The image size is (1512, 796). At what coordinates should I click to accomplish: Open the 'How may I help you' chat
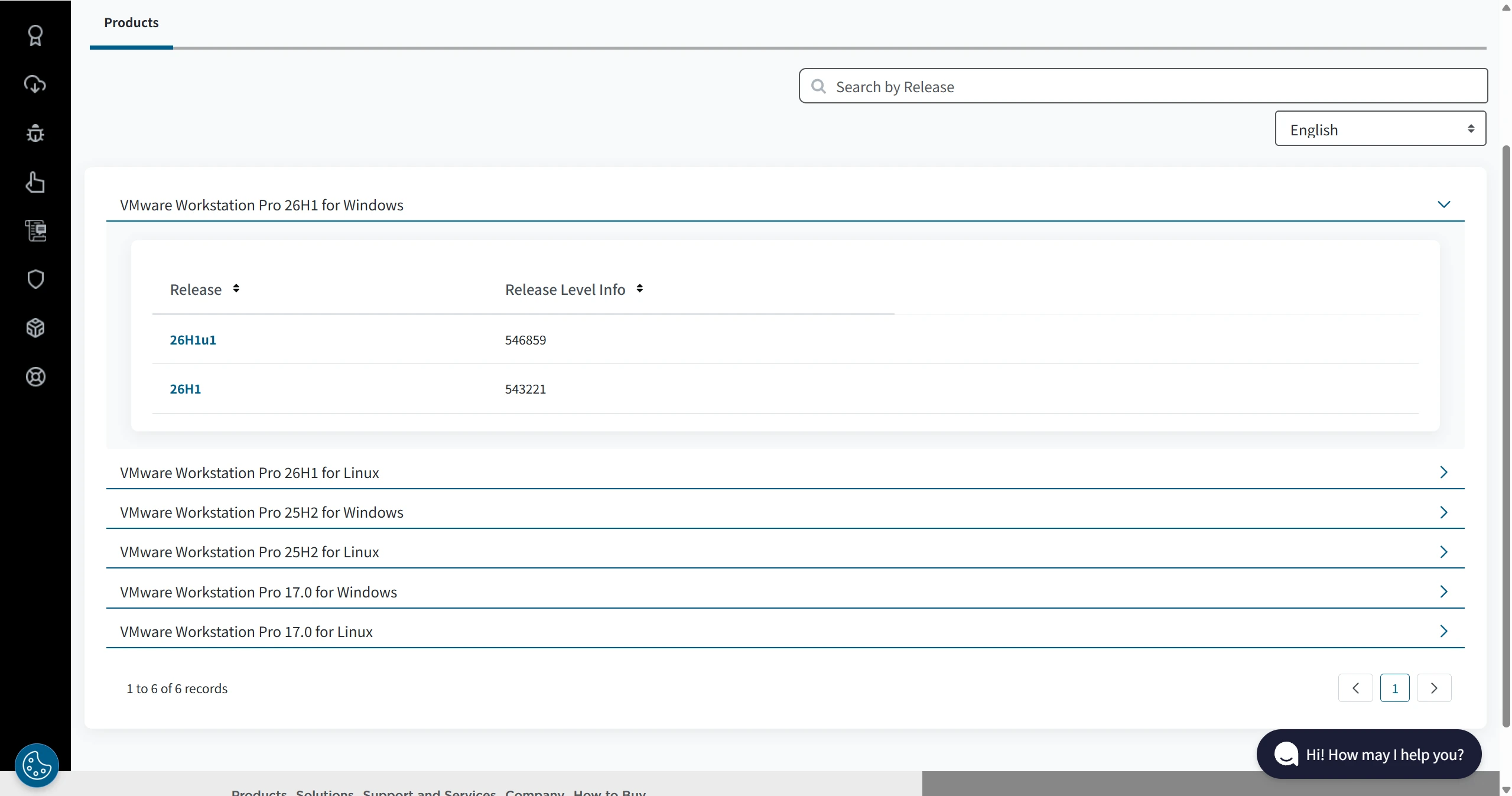tap(1369, 754)
